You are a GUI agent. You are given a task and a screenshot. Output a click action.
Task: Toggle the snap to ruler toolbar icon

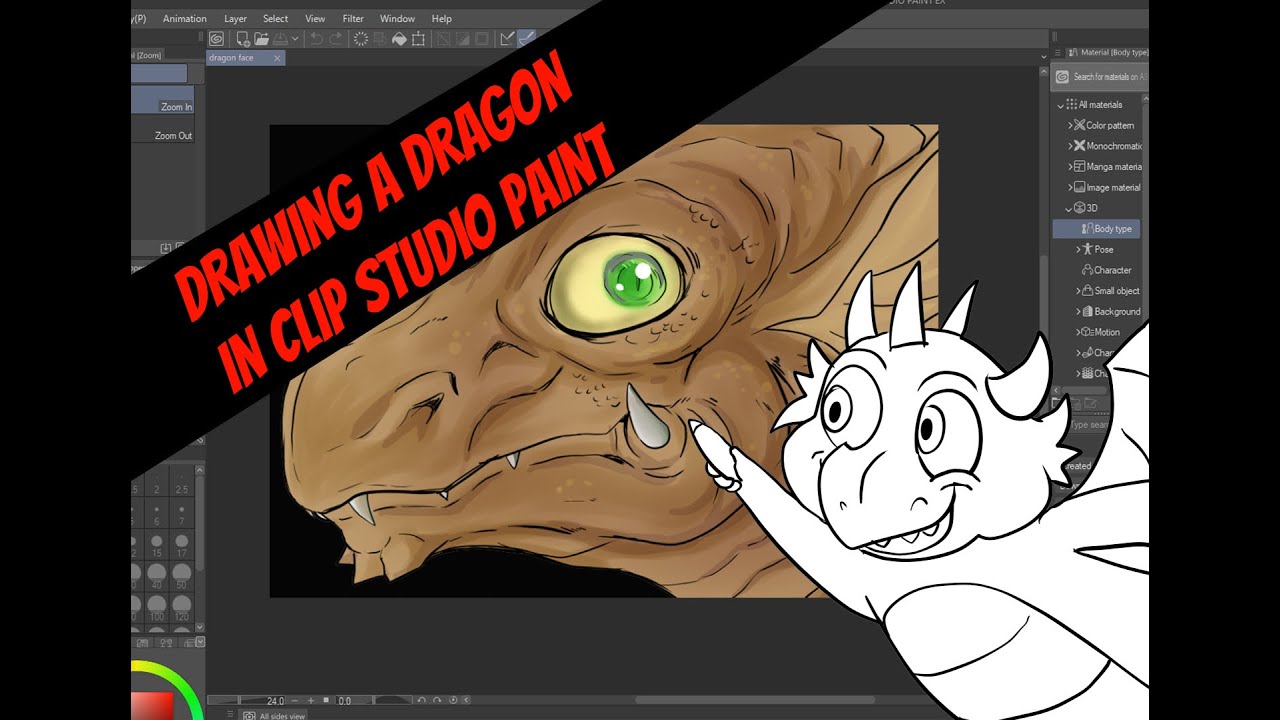pyautogui.click(x=507, y=39)
